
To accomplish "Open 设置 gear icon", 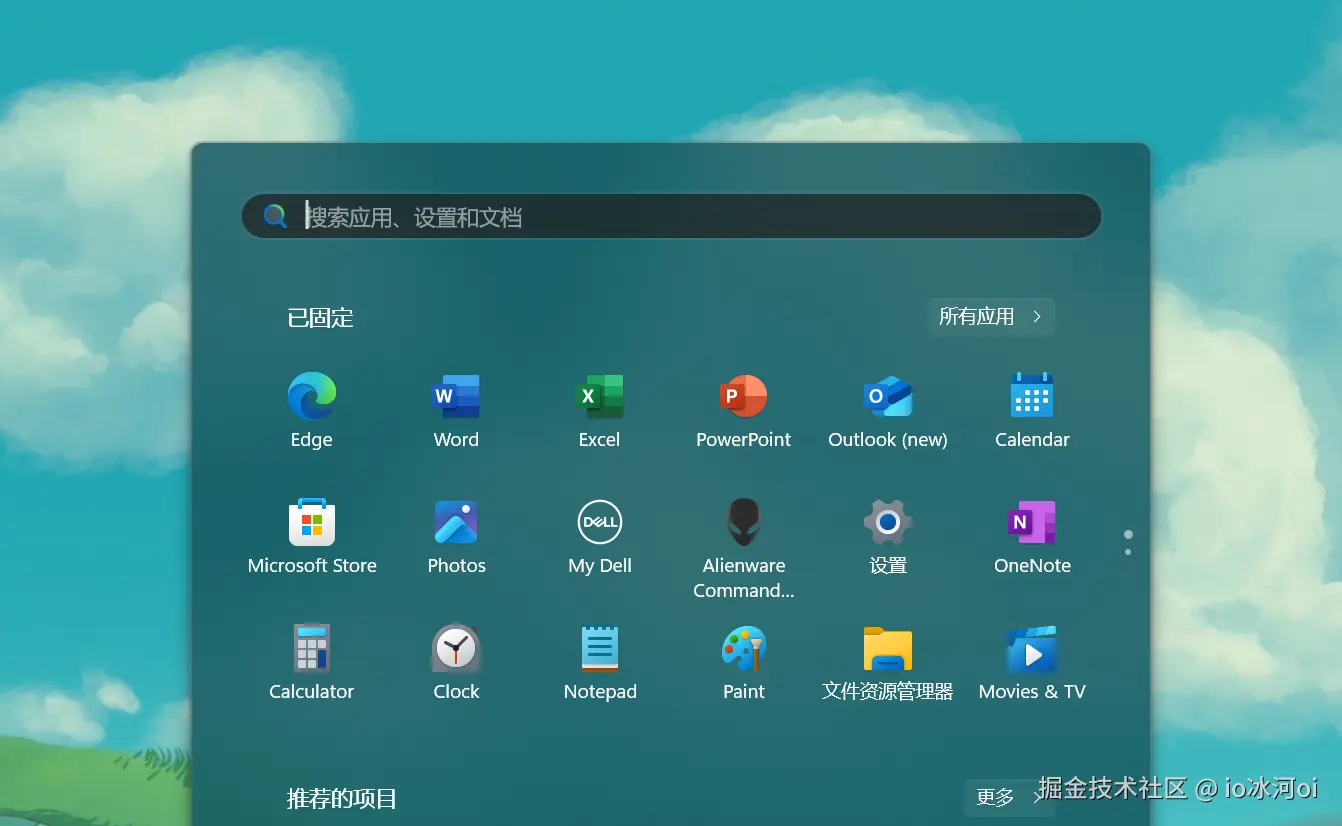I will pos(888,522).
